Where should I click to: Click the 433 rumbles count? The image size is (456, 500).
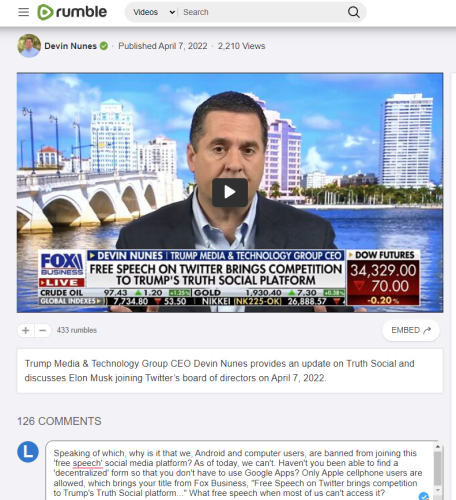(77, 330)
